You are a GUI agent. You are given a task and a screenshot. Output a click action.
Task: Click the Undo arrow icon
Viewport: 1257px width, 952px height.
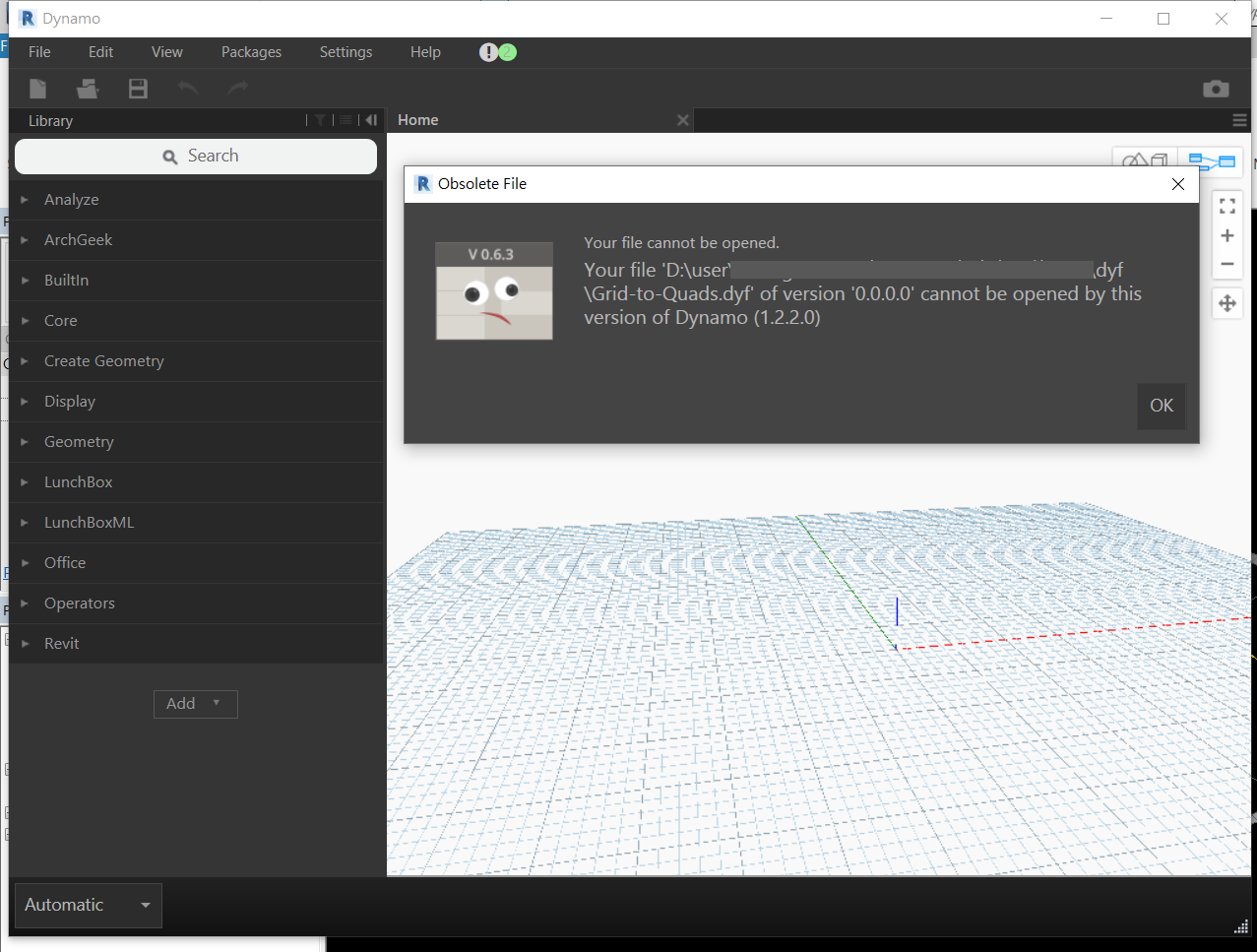click(x=188, y=89)
